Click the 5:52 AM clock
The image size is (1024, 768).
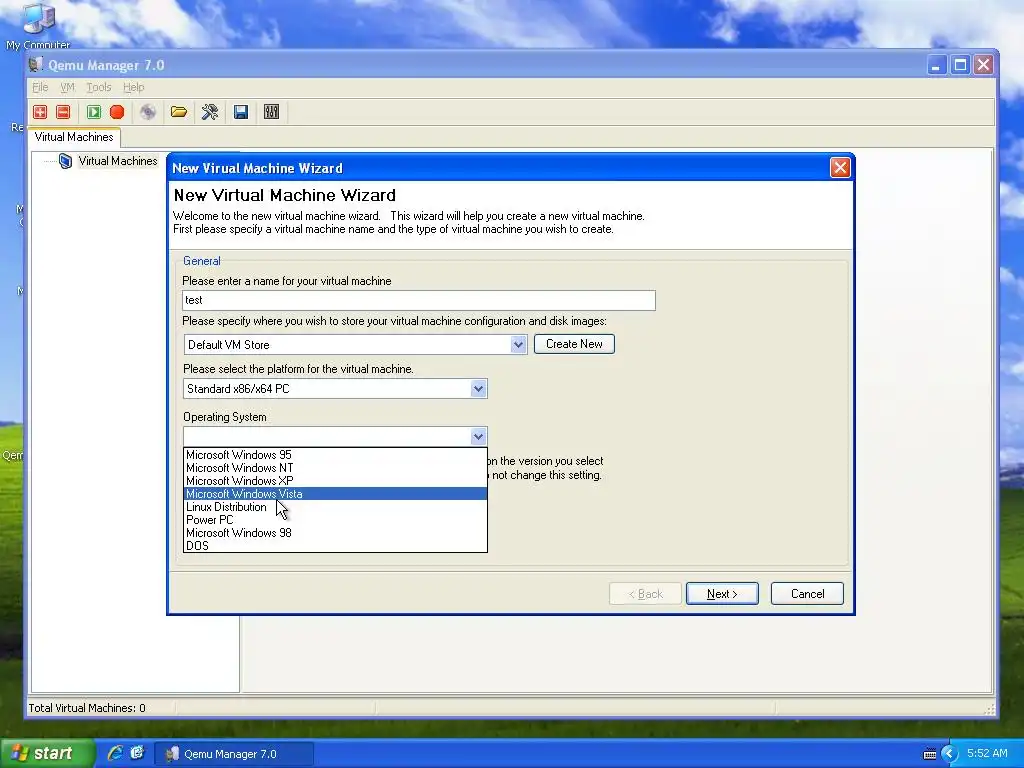point(987,754)
